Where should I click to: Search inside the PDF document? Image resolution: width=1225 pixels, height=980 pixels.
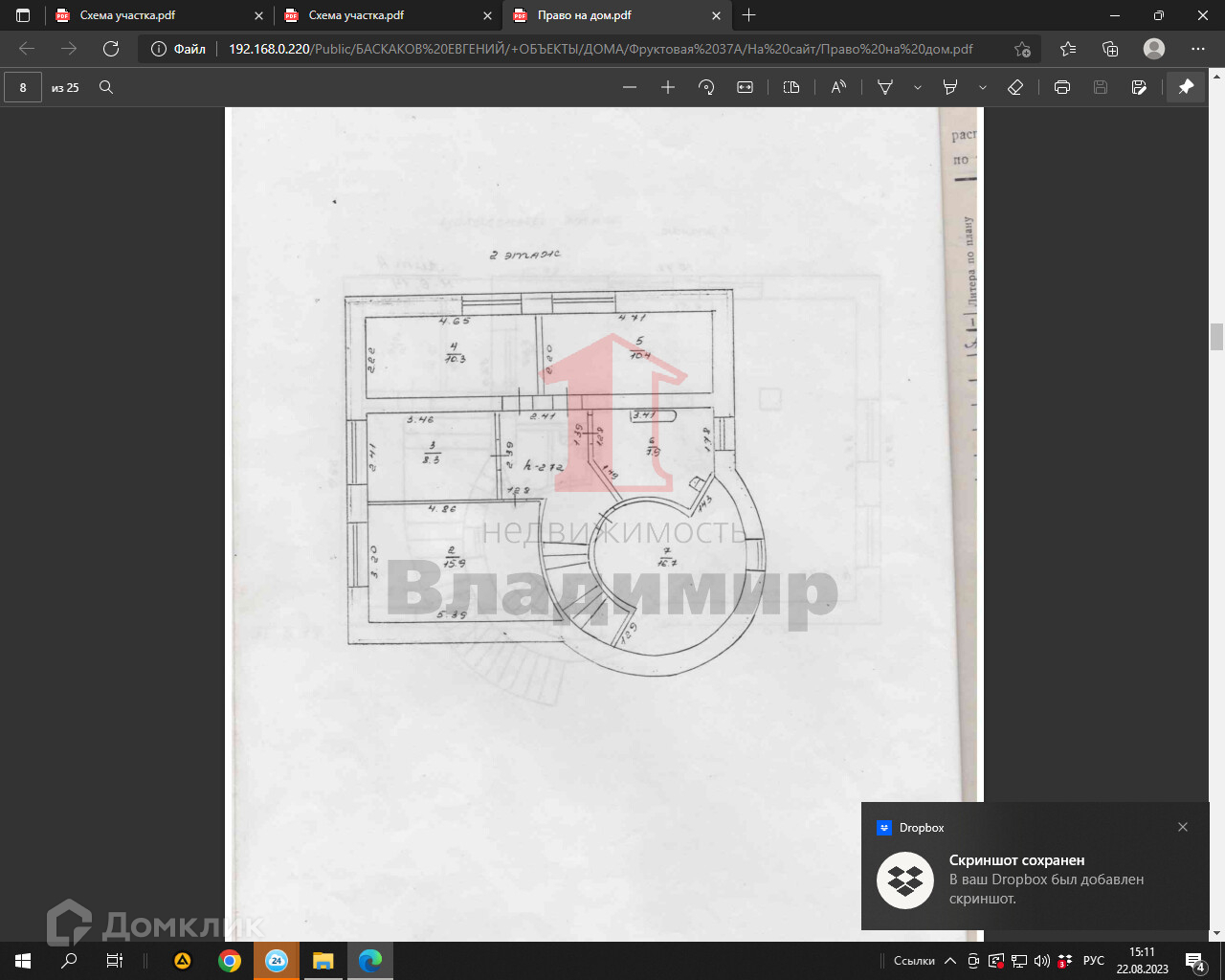[x=106, y=87]
